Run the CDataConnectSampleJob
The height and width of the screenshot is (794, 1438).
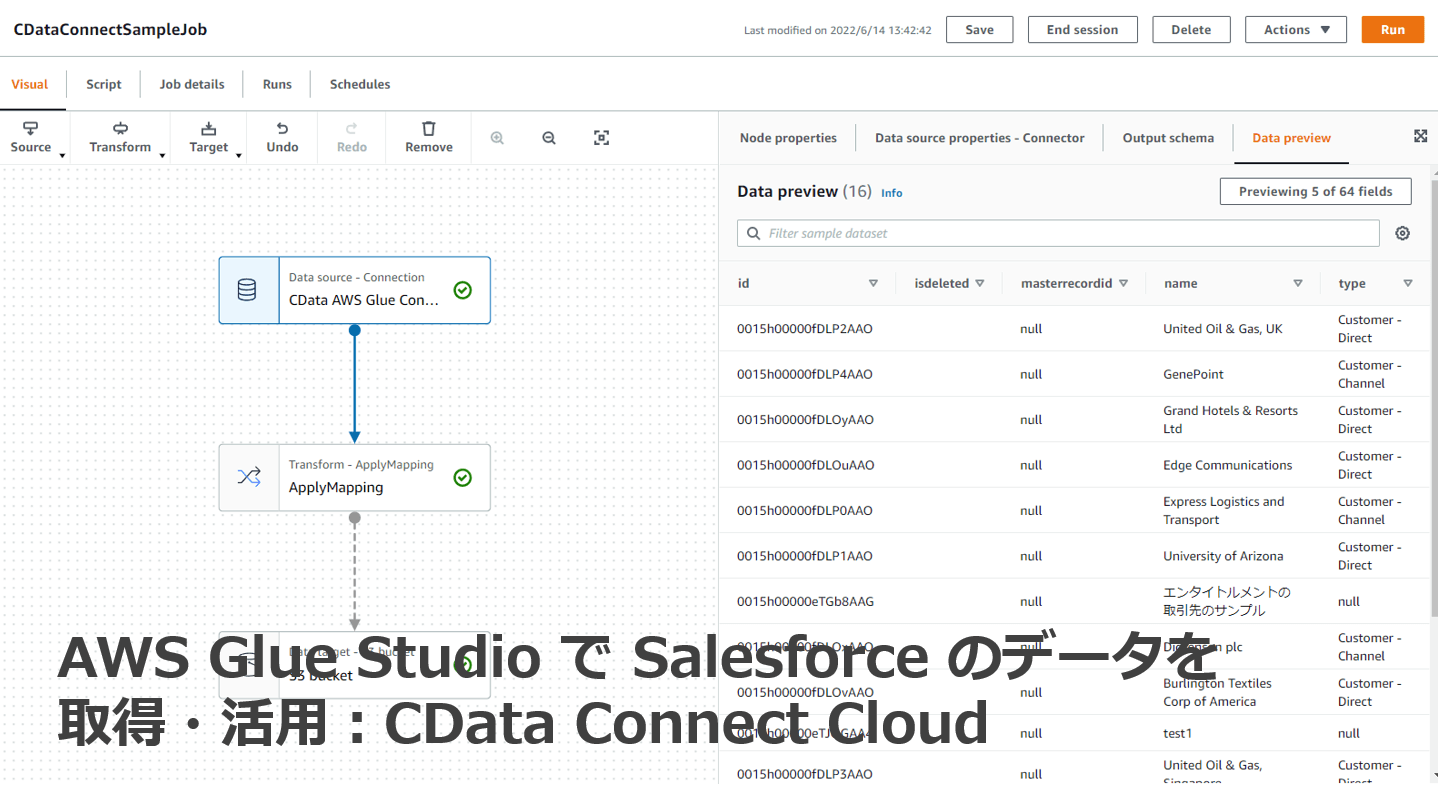tap(1392, 29)
